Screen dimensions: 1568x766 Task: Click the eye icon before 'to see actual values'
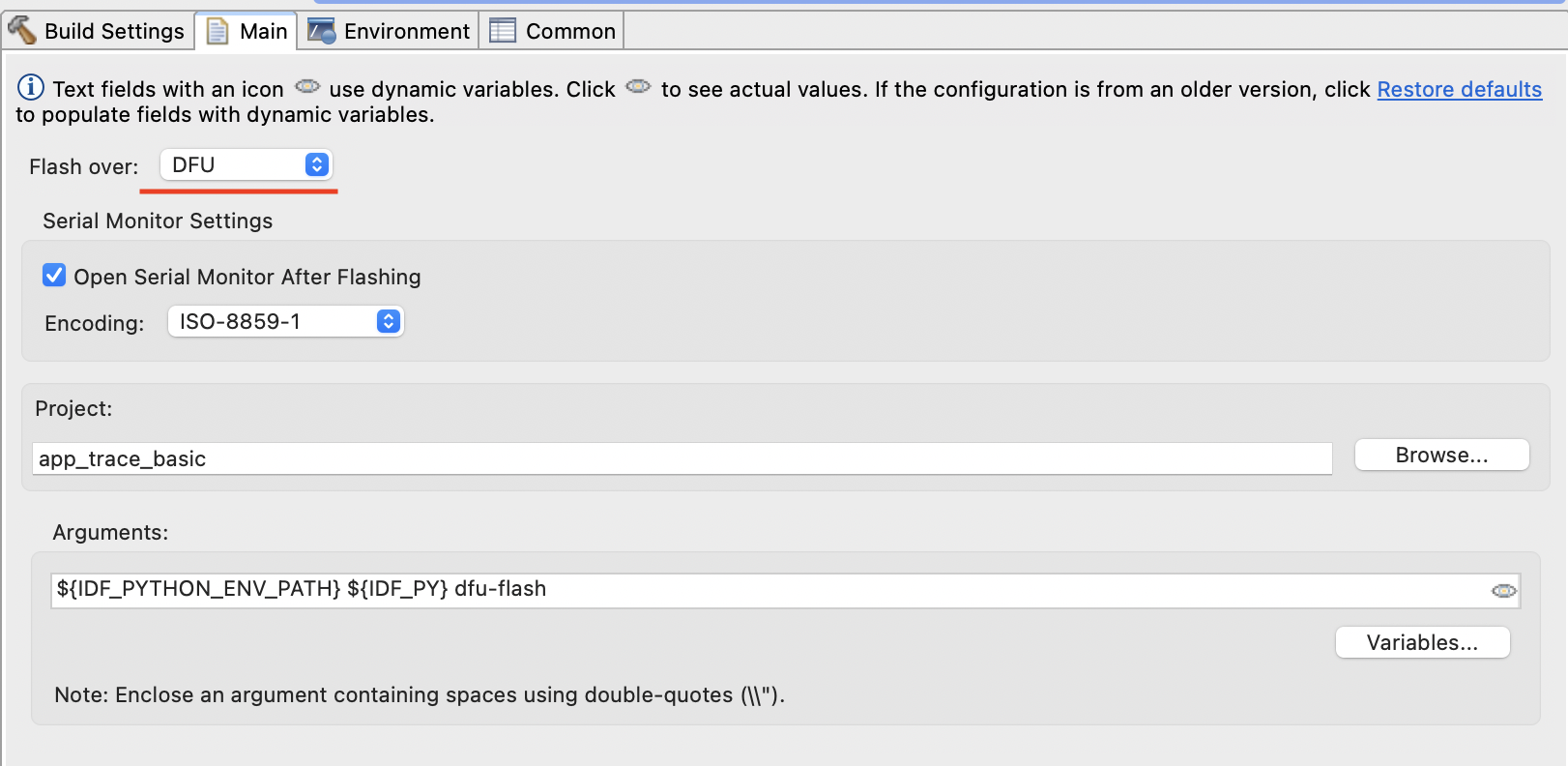pos(638,87)
